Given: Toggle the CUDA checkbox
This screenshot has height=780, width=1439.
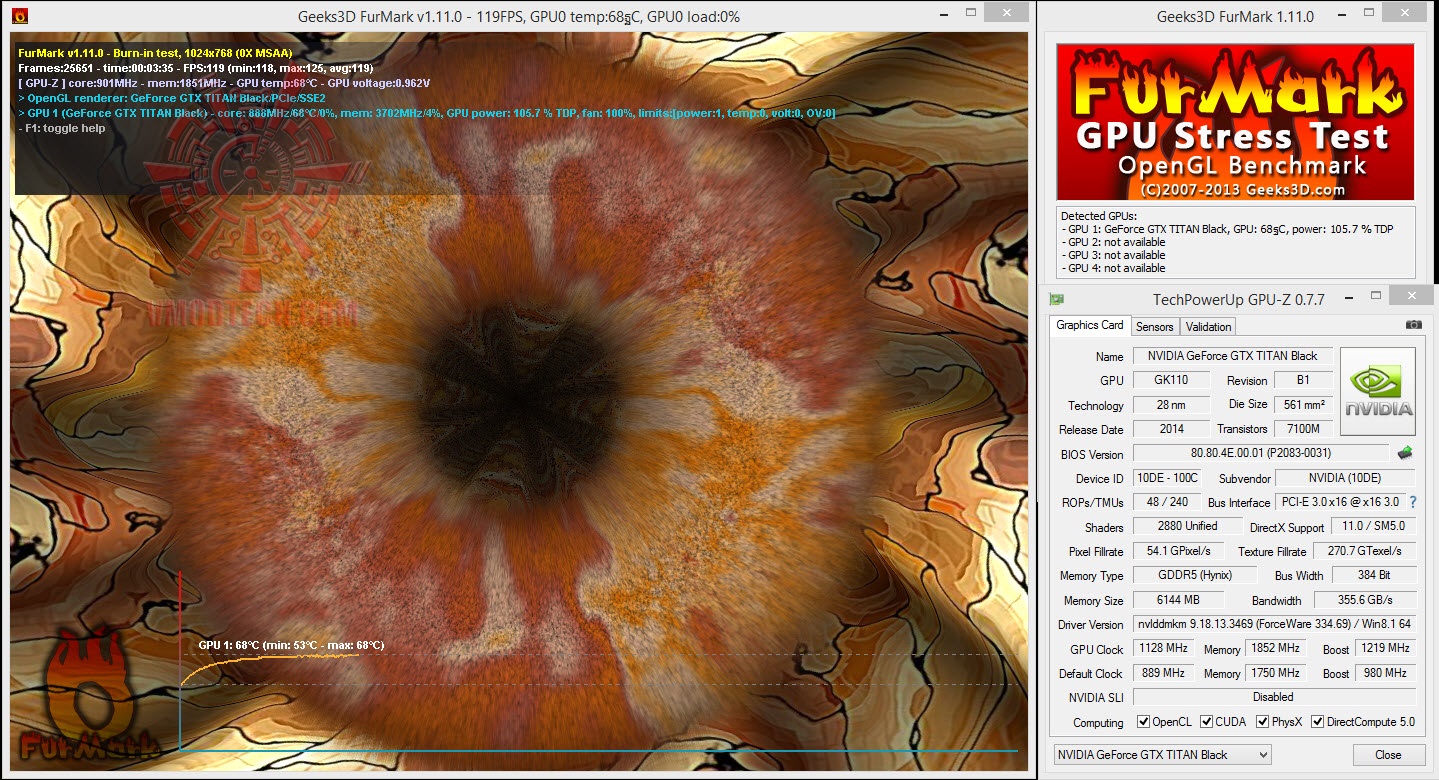Looking at the screenshot, I should tap(1207, 722).
